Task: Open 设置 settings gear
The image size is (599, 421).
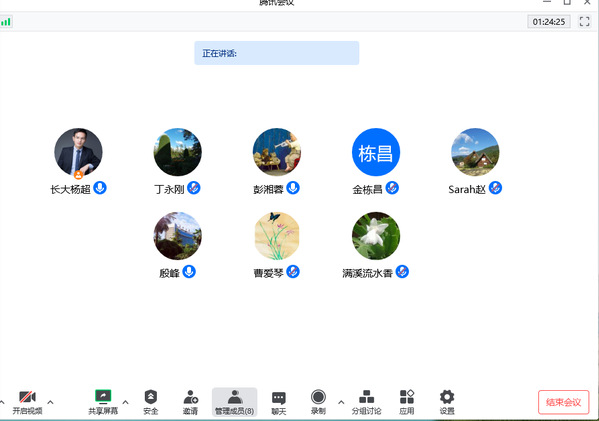Action: pyautogui.click(x=447, y=402)
